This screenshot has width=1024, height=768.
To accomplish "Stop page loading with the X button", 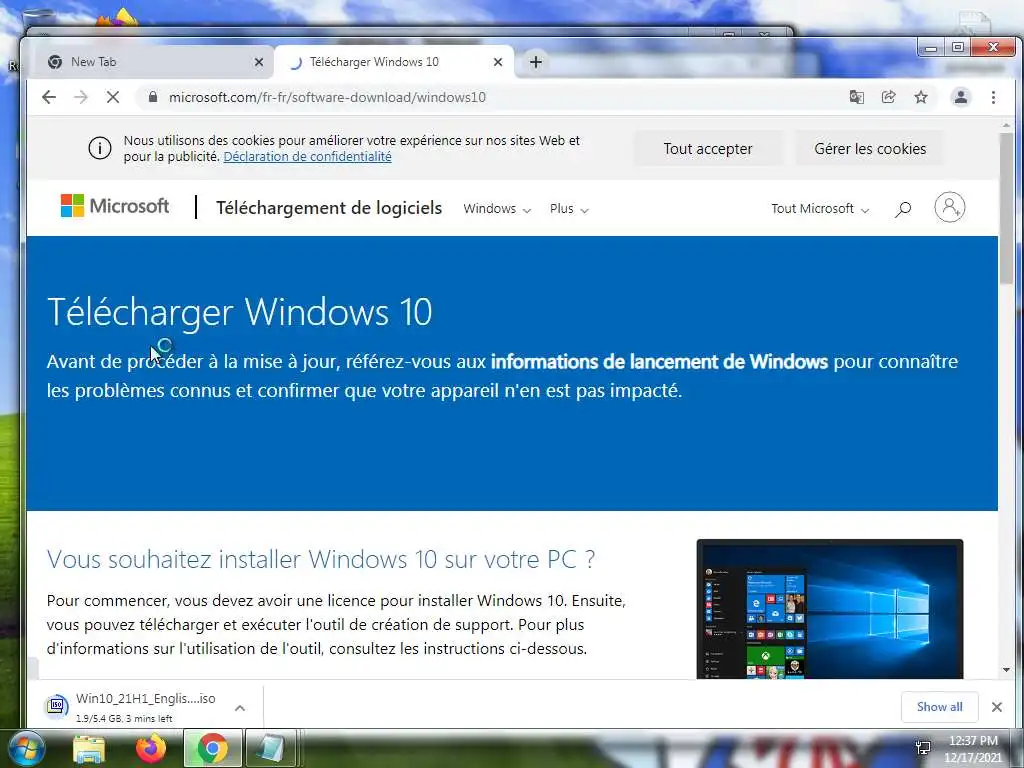I will (x=113, y=97).
